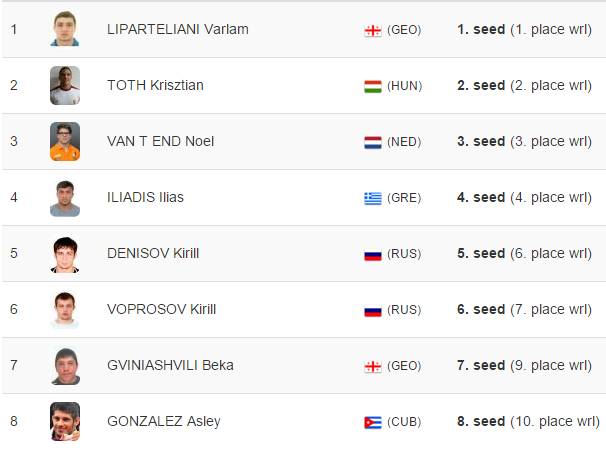Open LIPARTELIANI Varlam's profile photo
The width and height of the screenshot is (606, 449).
[x=65, y=29]
